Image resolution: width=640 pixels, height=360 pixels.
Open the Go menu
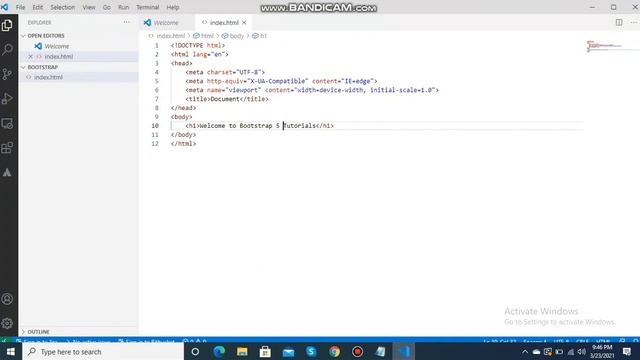click(x=107, y=7)
